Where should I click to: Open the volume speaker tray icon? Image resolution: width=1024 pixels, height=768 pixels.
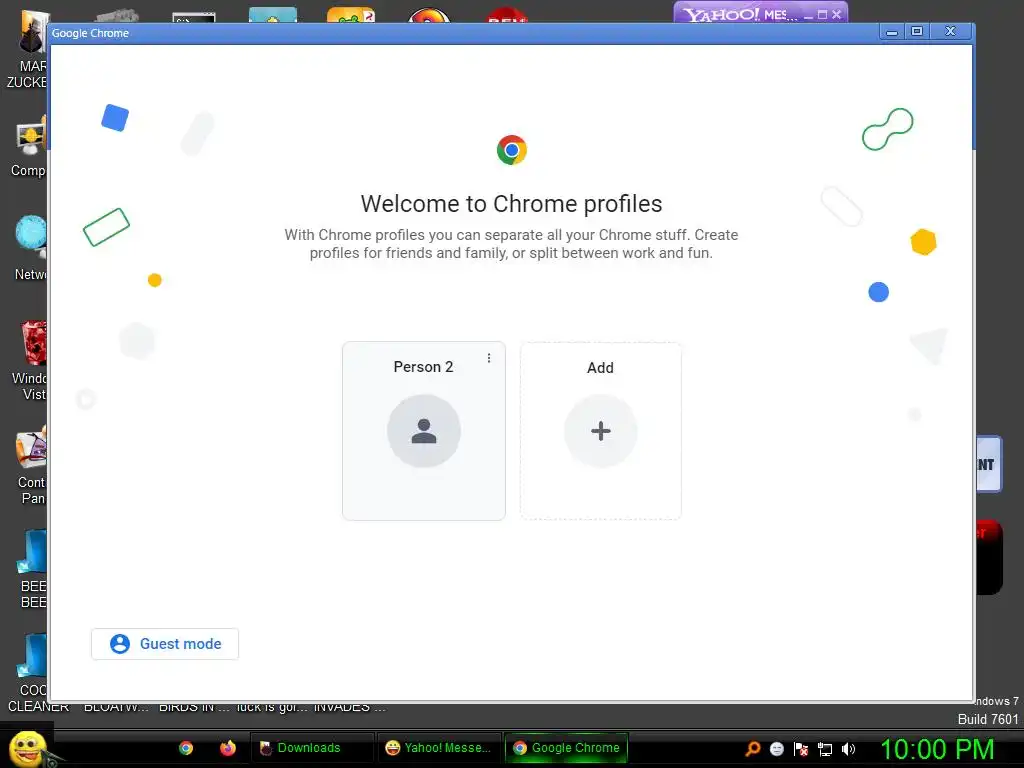point(848,749)
